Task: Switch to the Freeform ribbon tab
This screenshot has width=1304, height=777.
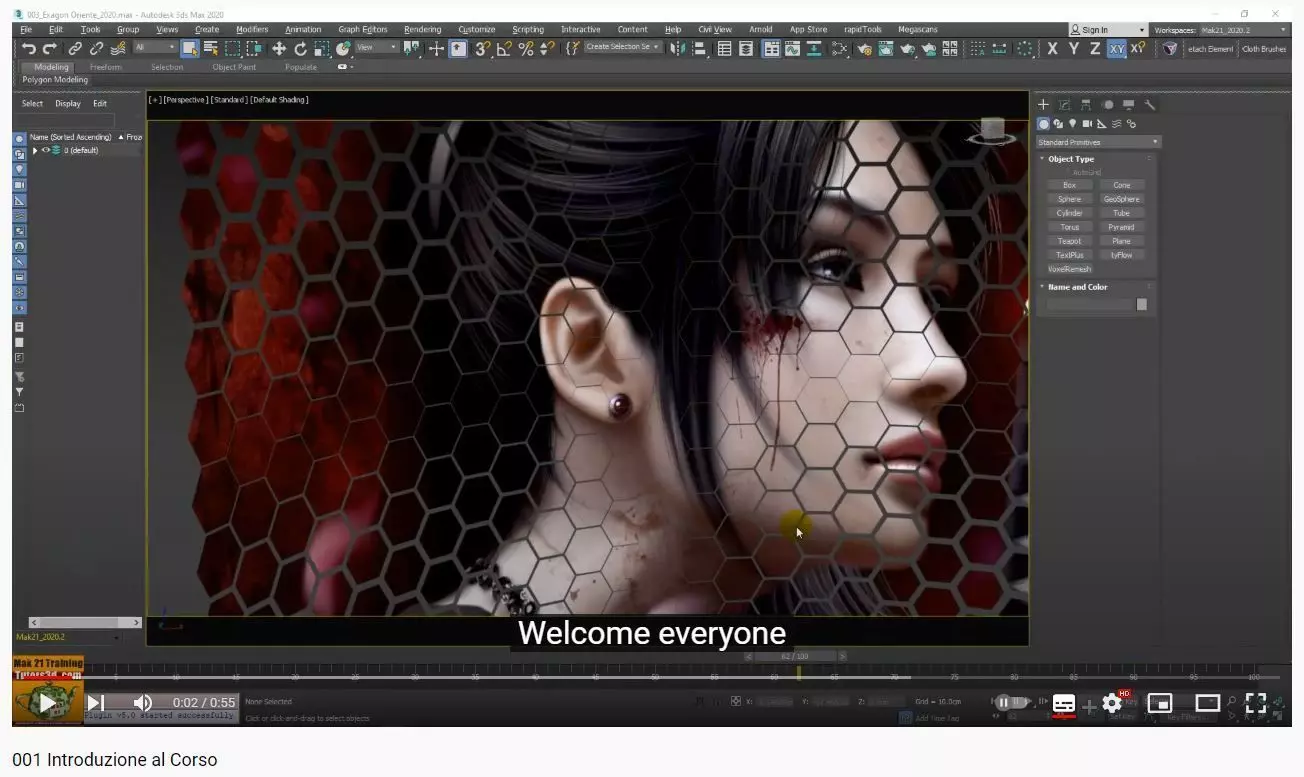Action: 105,67
